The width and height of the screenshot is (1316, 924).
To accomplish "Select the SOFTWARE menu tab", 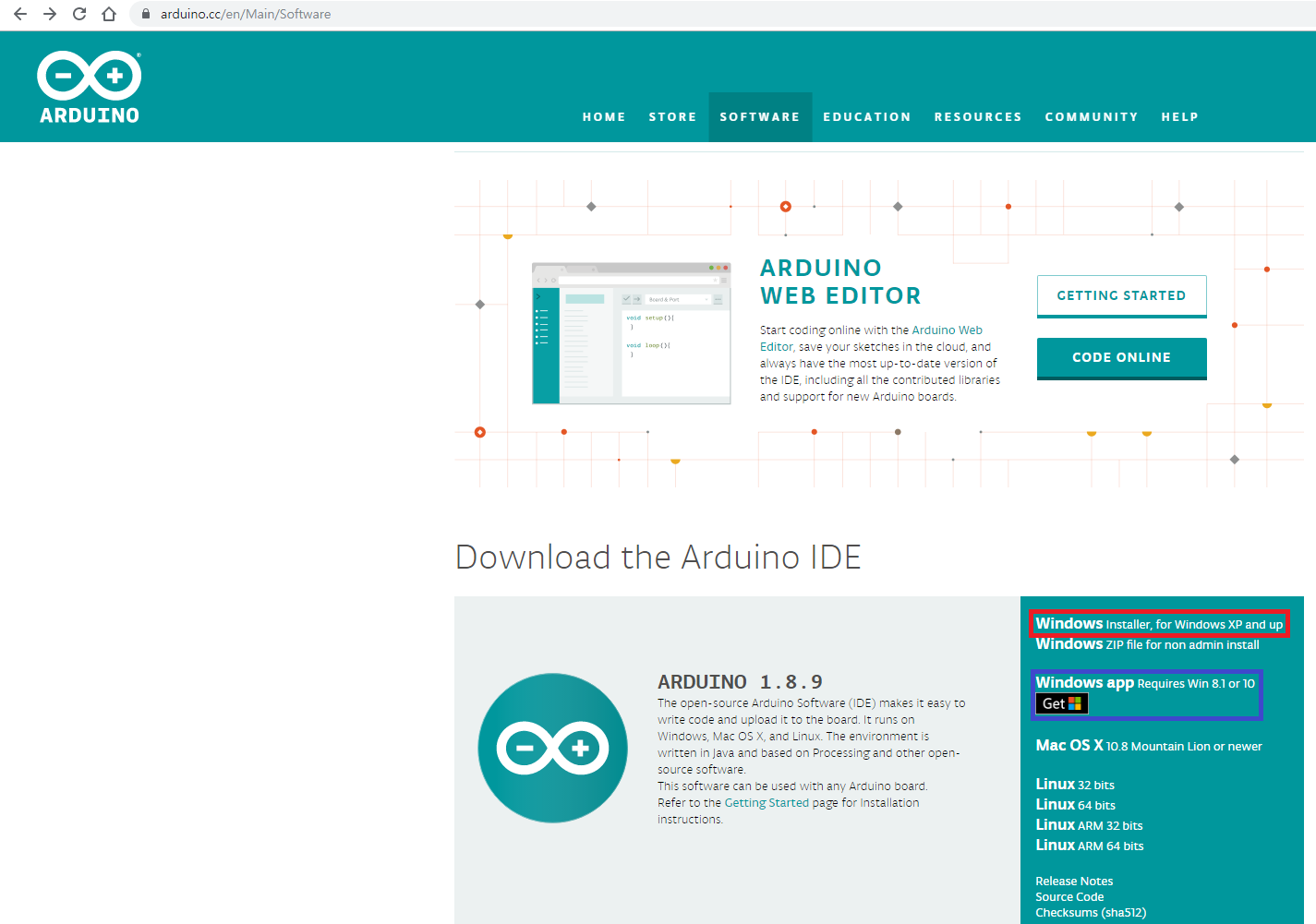I will (x=760, y=117).
